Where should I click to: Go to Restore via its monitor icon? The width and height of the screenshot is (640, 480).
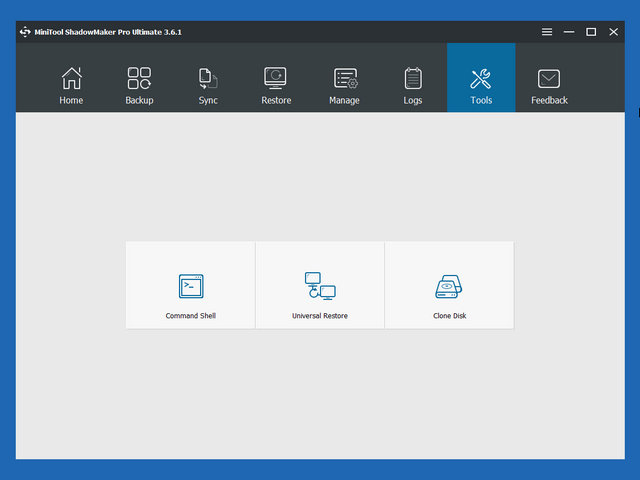pyautogui.click(x=276, y=78)
